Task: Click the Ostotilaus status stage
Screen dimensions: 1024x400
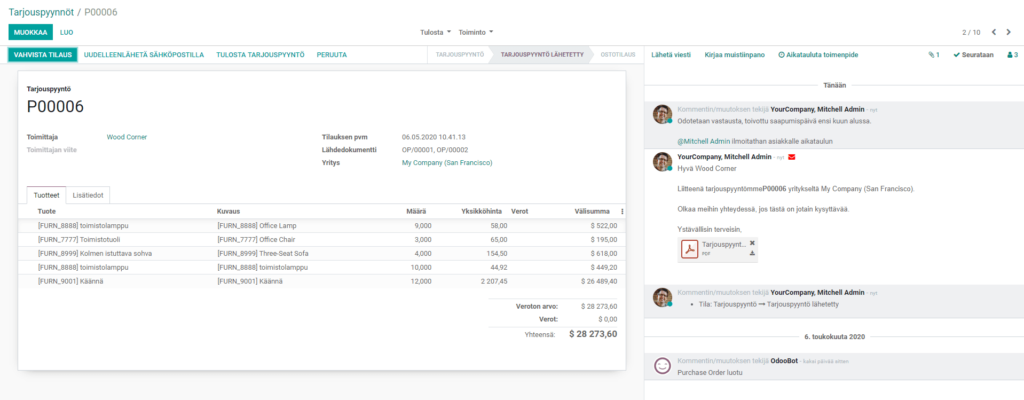Action: pos(618,55)
